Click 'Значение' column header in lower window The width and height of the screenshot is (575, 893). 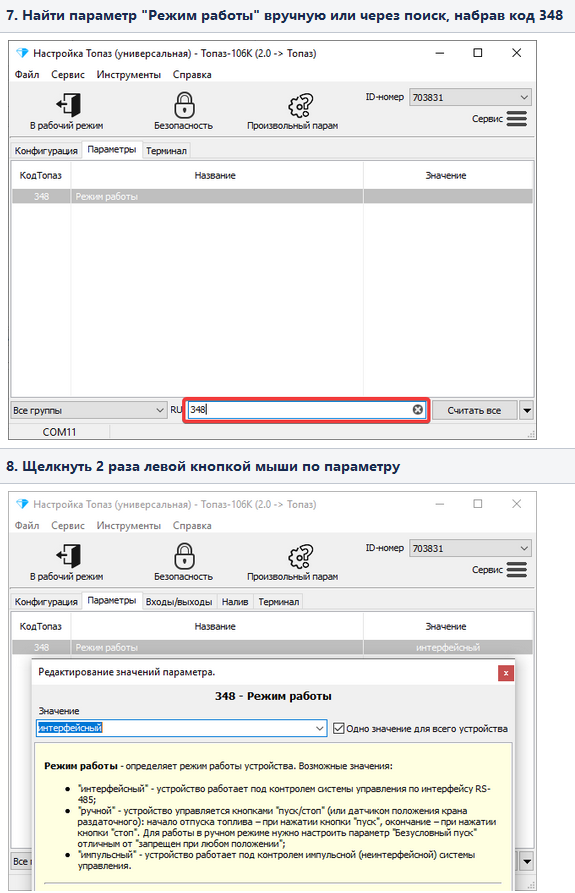446,626
